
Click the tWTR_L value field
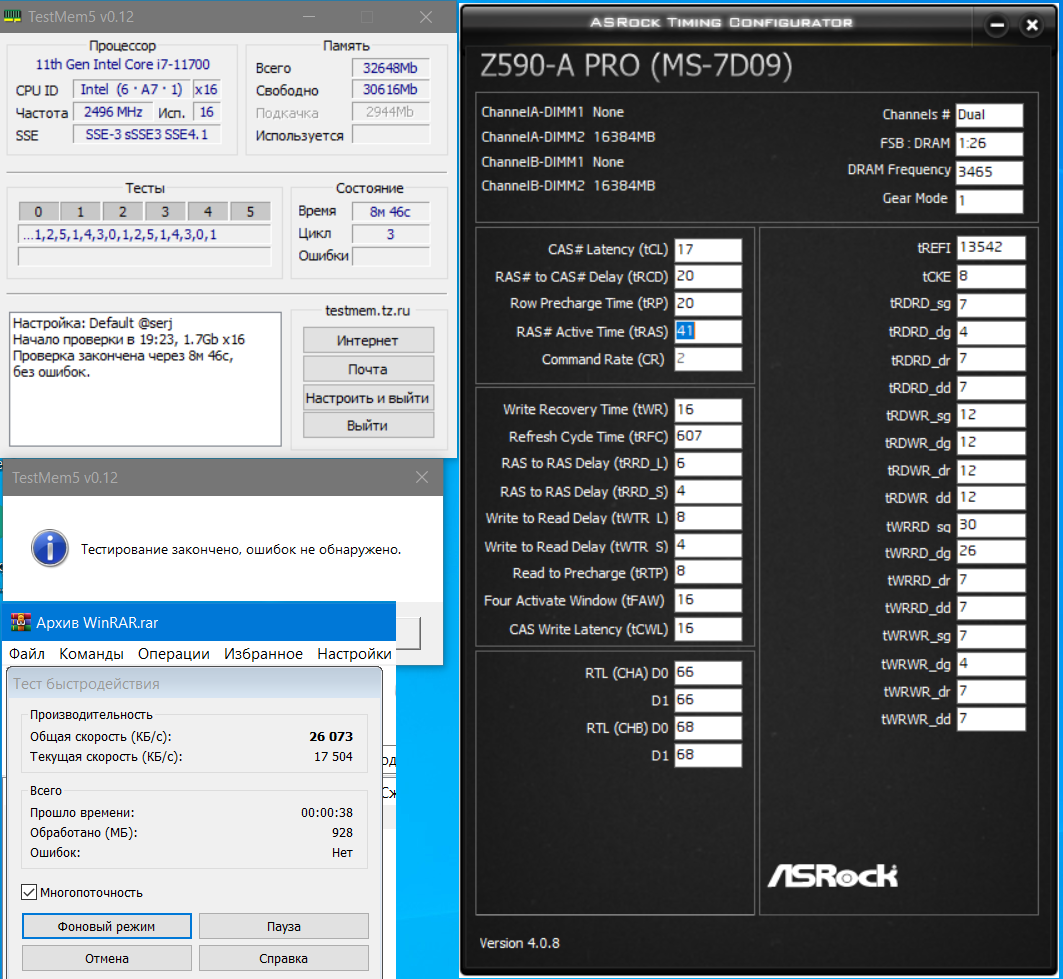coord(708,518)
